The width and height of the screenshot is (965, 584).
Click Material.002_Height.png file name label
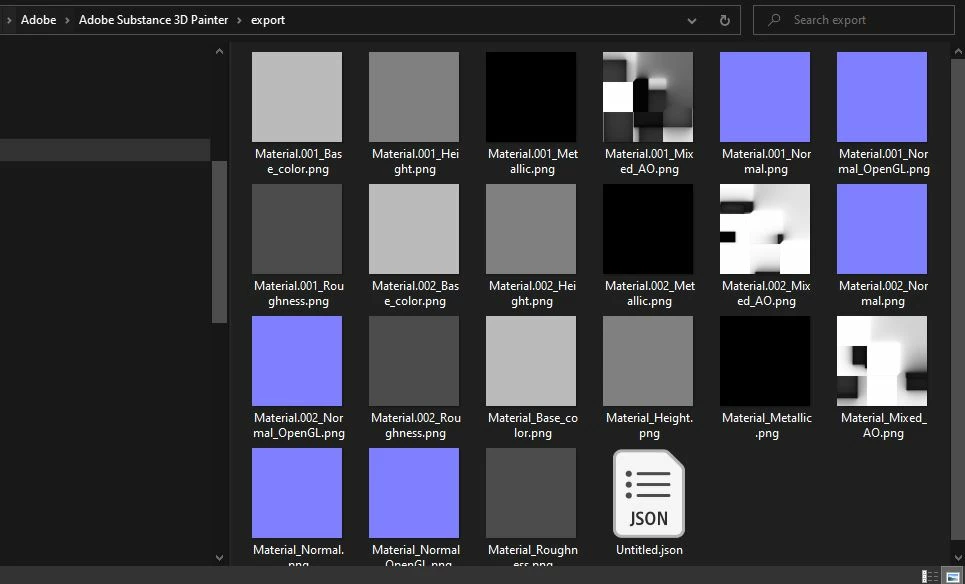[532, 294]
